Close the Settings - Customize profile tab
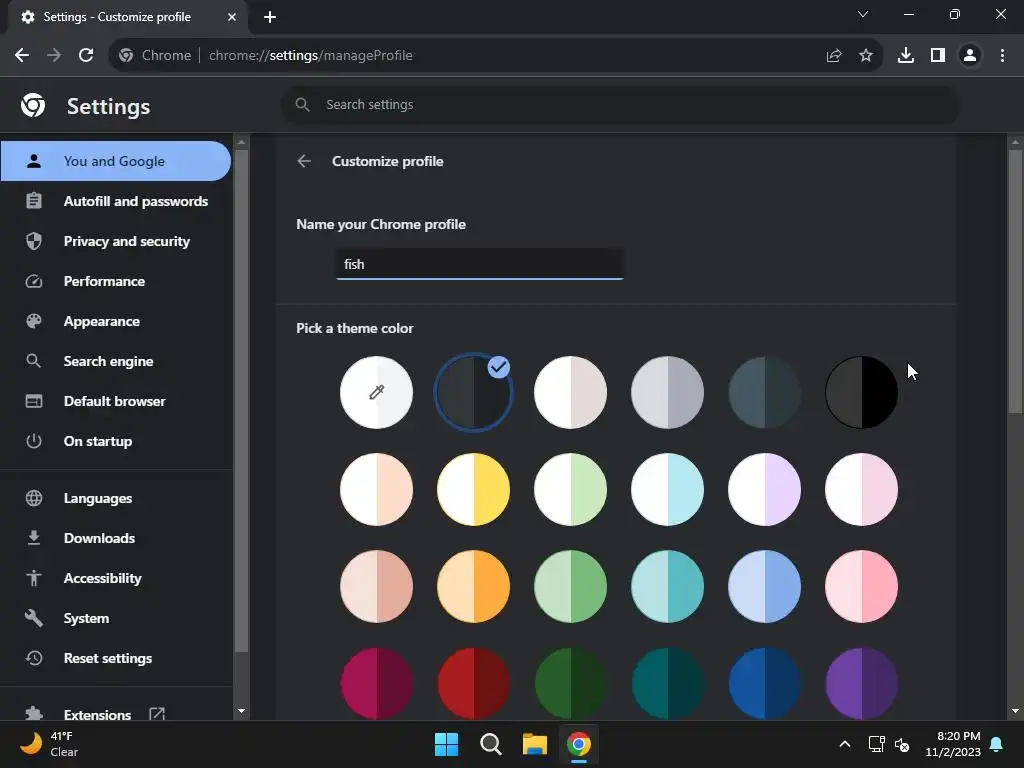1024x768 pixels. pos(232,17)
